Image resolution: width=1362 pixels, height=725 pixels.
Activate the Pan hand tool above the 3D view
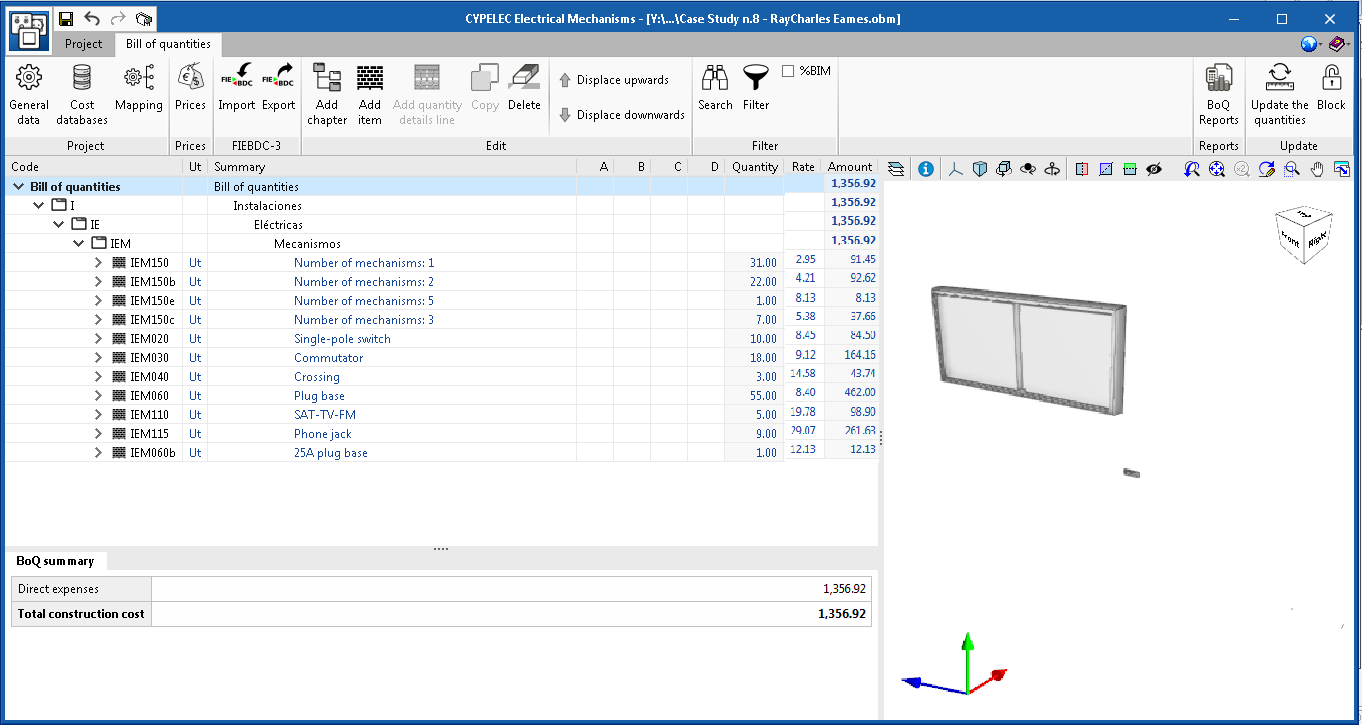point(1317,168)
